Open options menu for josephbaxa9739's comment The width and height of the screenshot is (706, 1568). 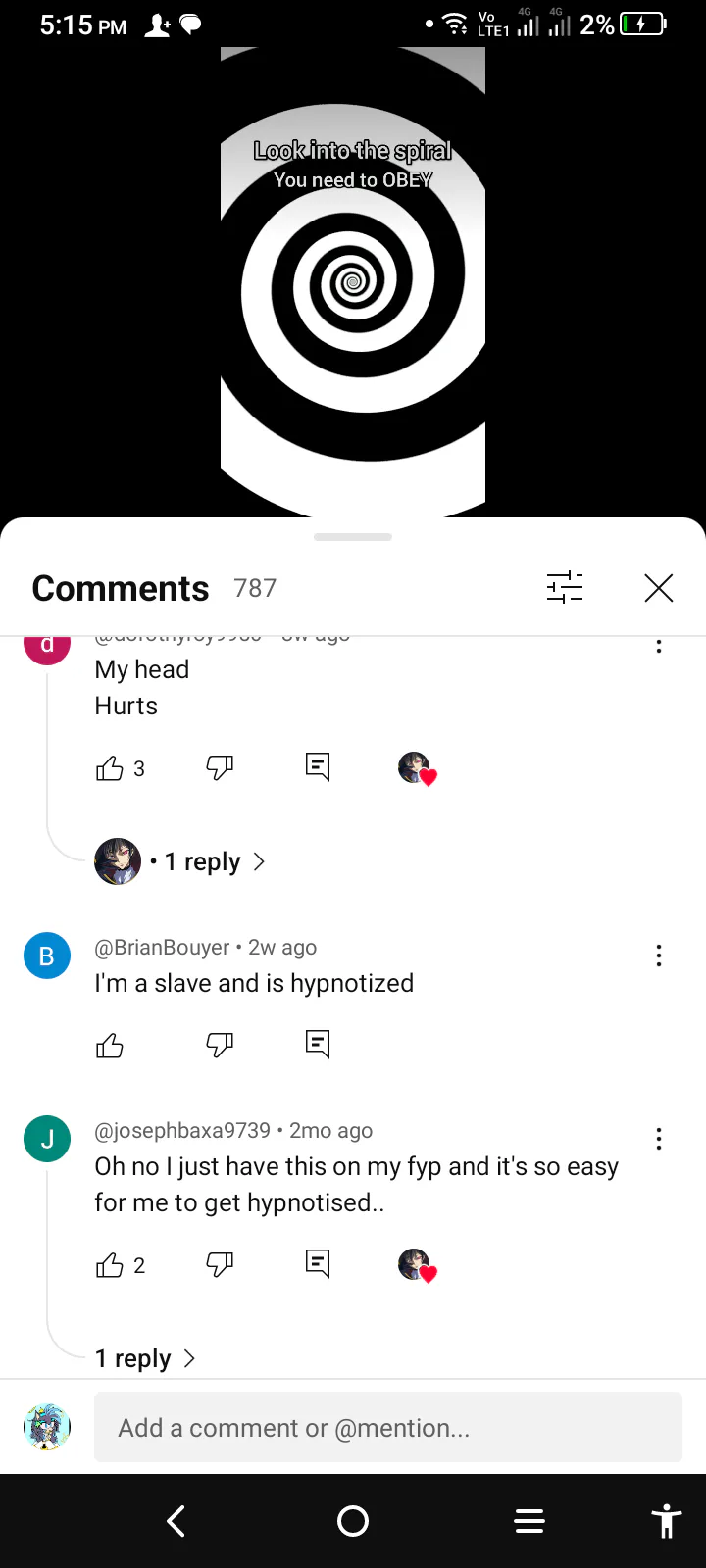659,1139
